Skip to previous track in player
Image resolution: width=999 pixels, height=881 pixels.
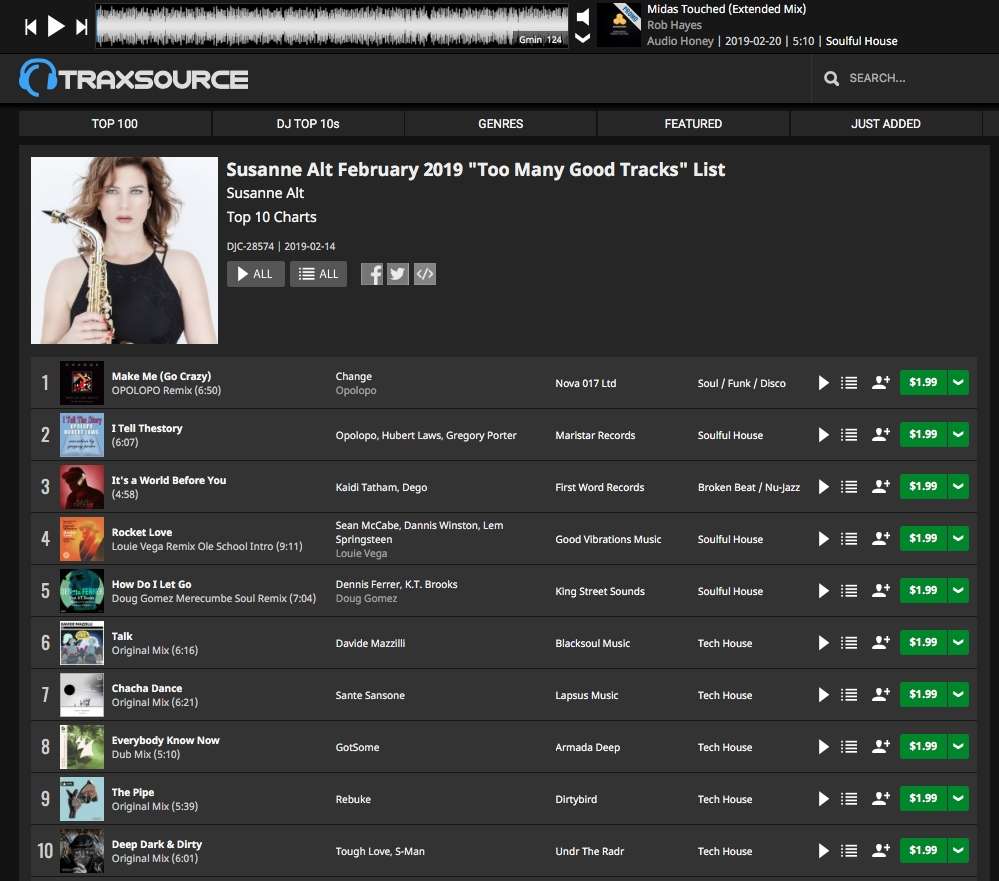tap(30, 27)
